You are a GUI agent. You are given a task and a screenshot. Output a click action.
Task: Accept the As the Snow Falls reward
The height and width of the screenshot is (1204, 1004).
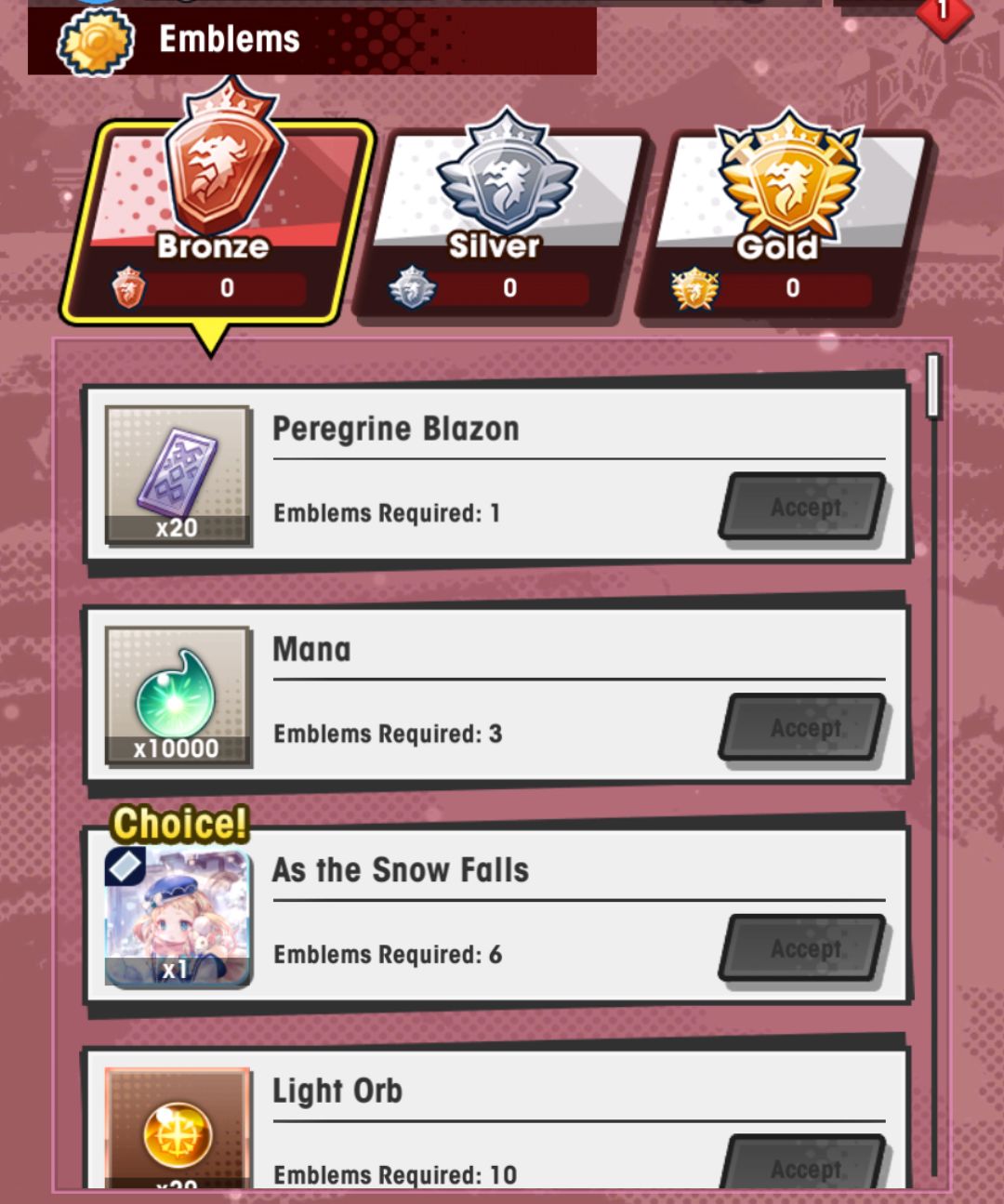(802, 948)
